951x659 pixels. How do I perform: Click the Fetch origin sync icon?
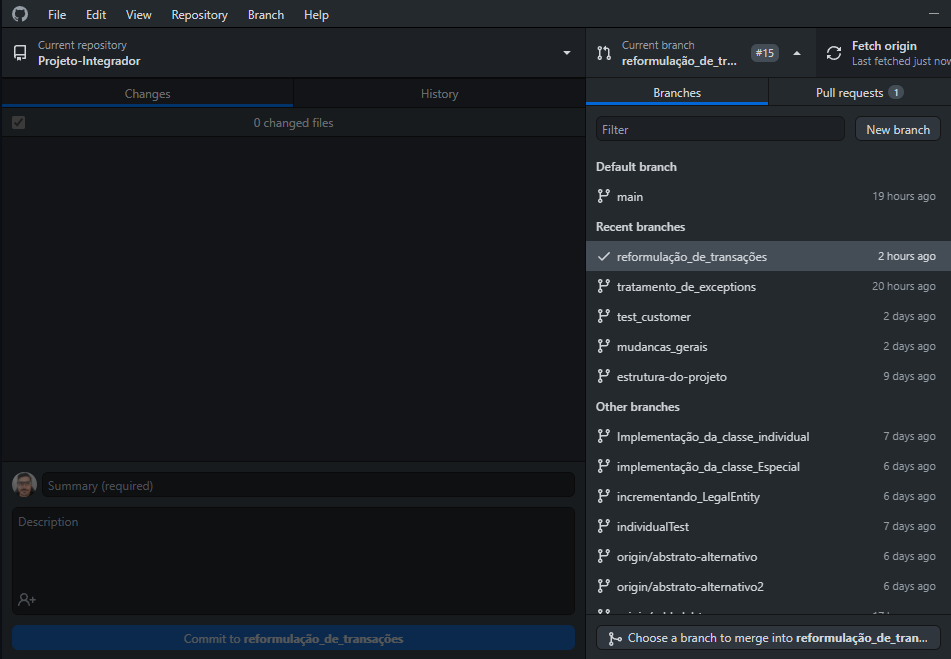(833, 52)
